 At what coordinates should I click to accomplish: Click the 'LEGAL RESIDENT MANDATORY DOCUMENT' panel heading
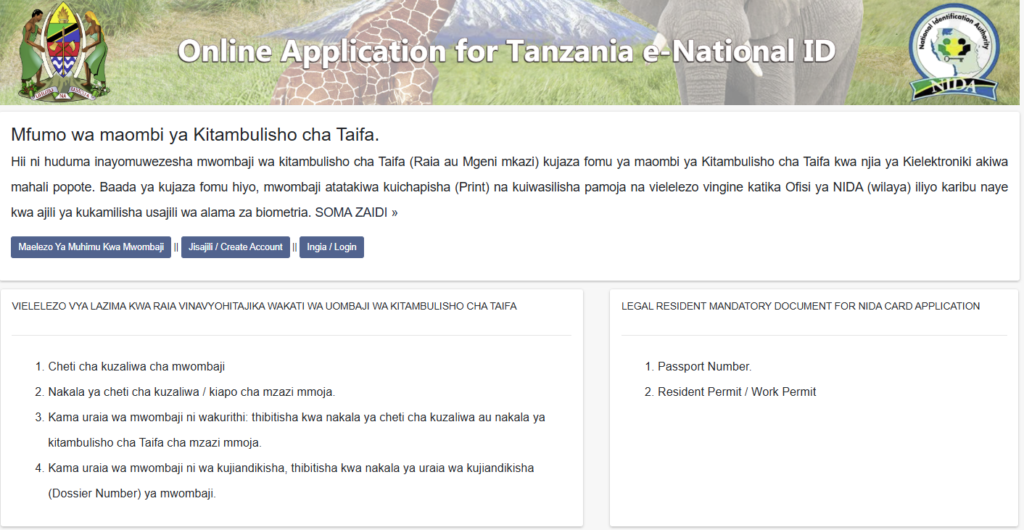800,306
